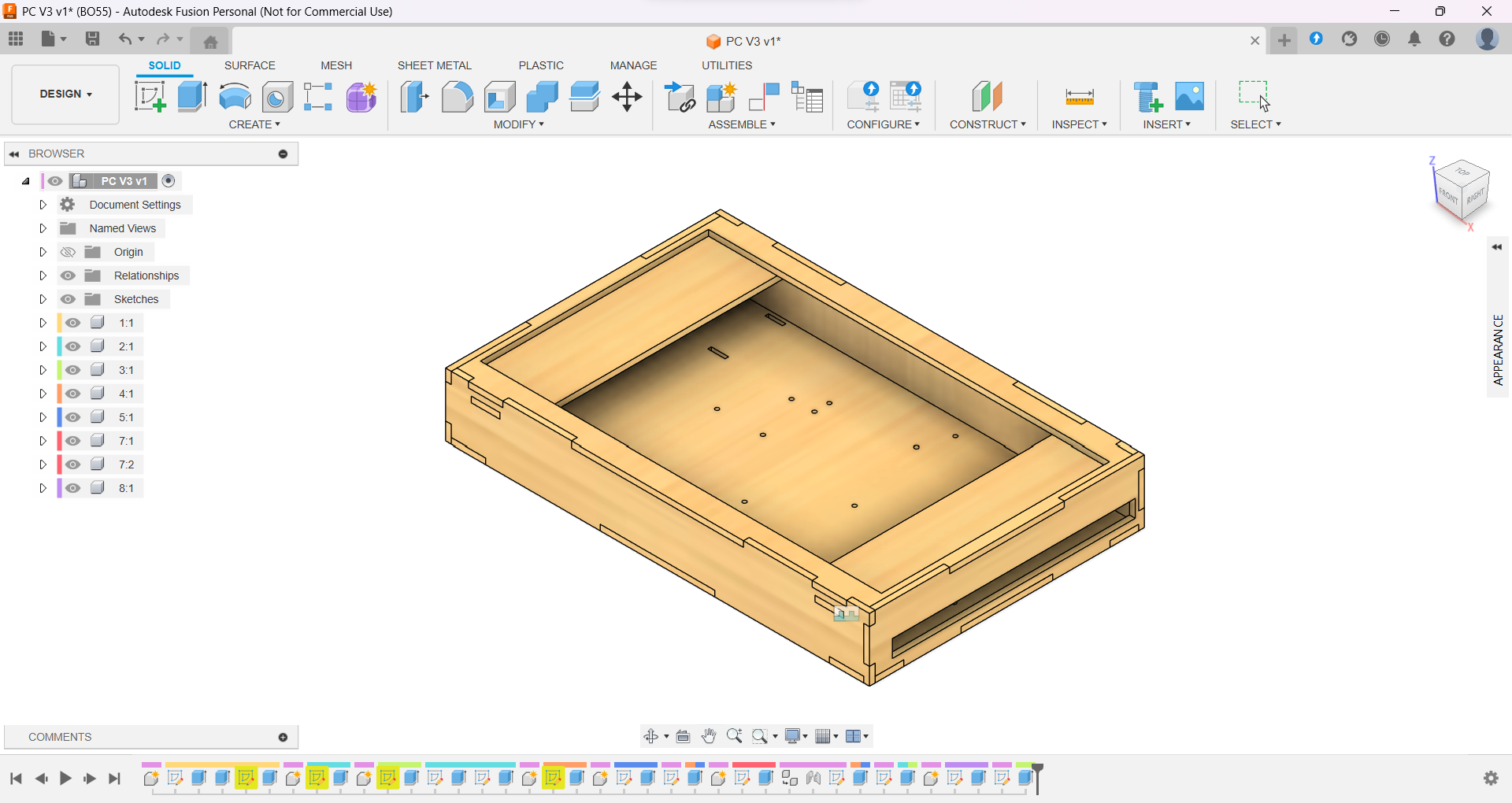The width and height of the screenshot is (1512, 803).
Task: Open the CONSTRUCT menu
Action: pyautogui.click(x=988, y=124)
